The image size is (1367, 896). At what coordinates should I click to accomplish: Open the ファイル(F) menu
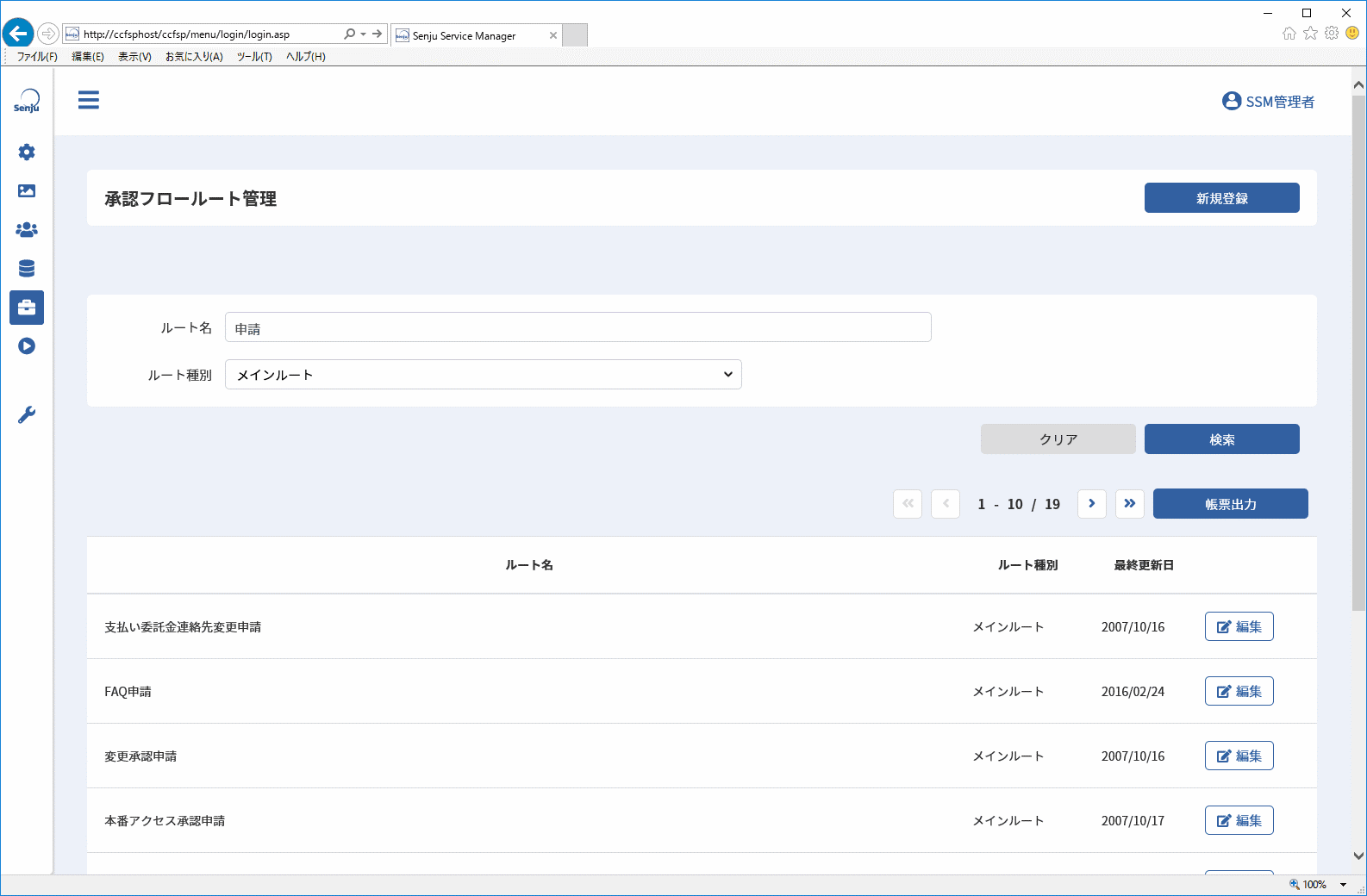[x=37, y=57]
